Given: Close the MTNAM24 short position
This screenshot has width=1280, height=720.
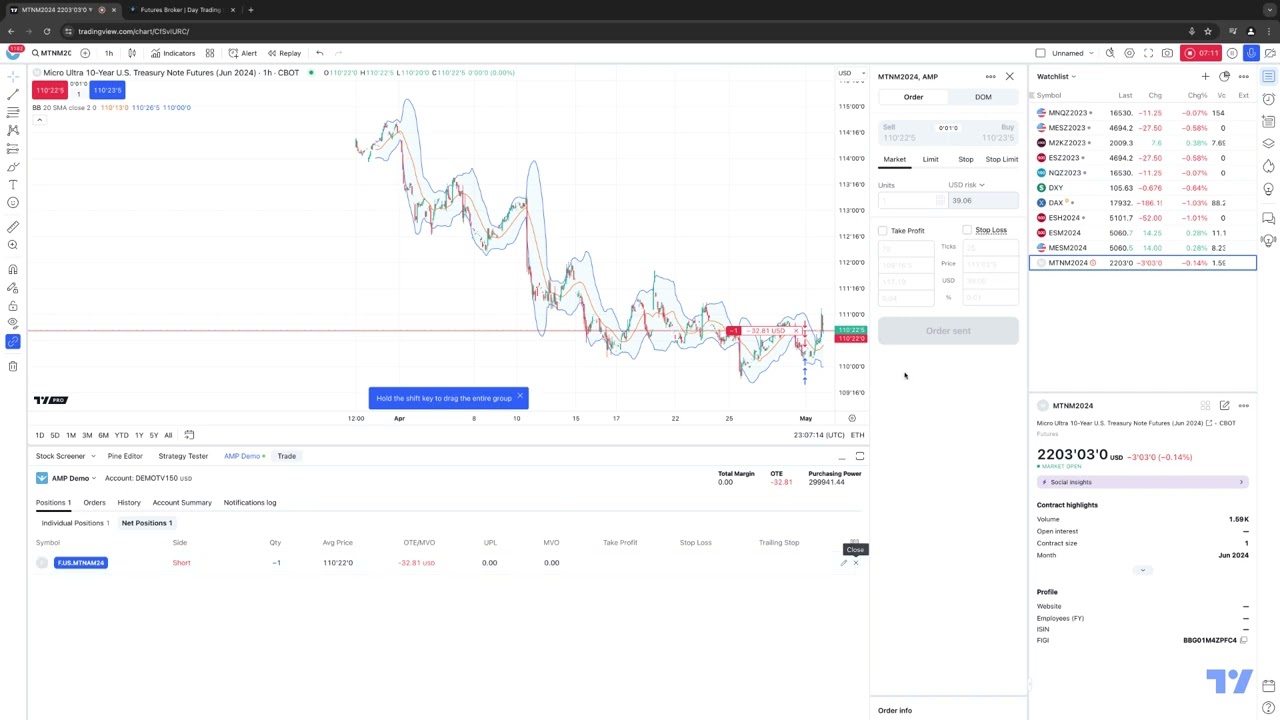Looking at the screenshot, I should 855,563.
